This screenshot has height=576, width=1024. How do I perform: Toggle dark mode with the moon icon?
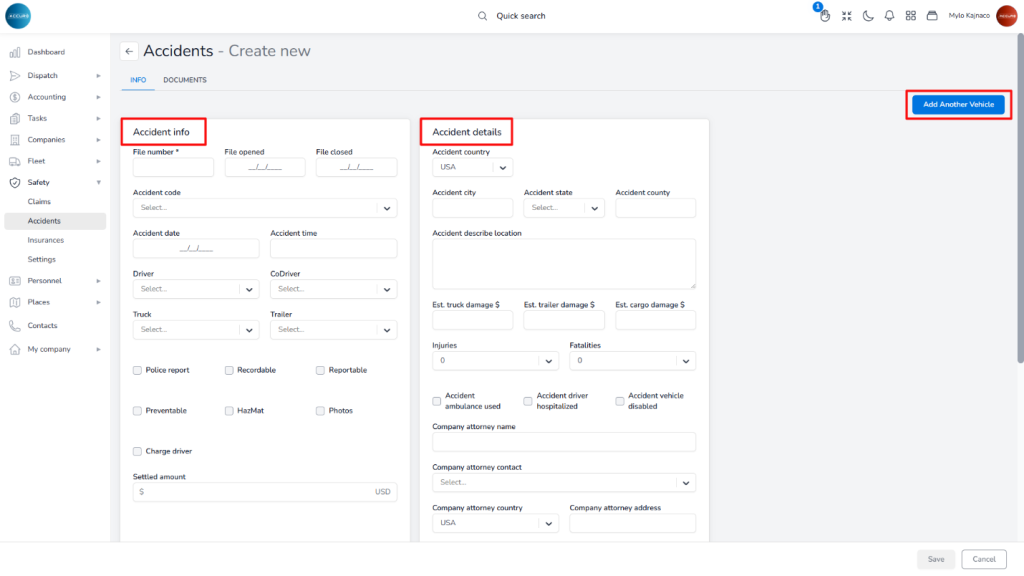[868, 16]
